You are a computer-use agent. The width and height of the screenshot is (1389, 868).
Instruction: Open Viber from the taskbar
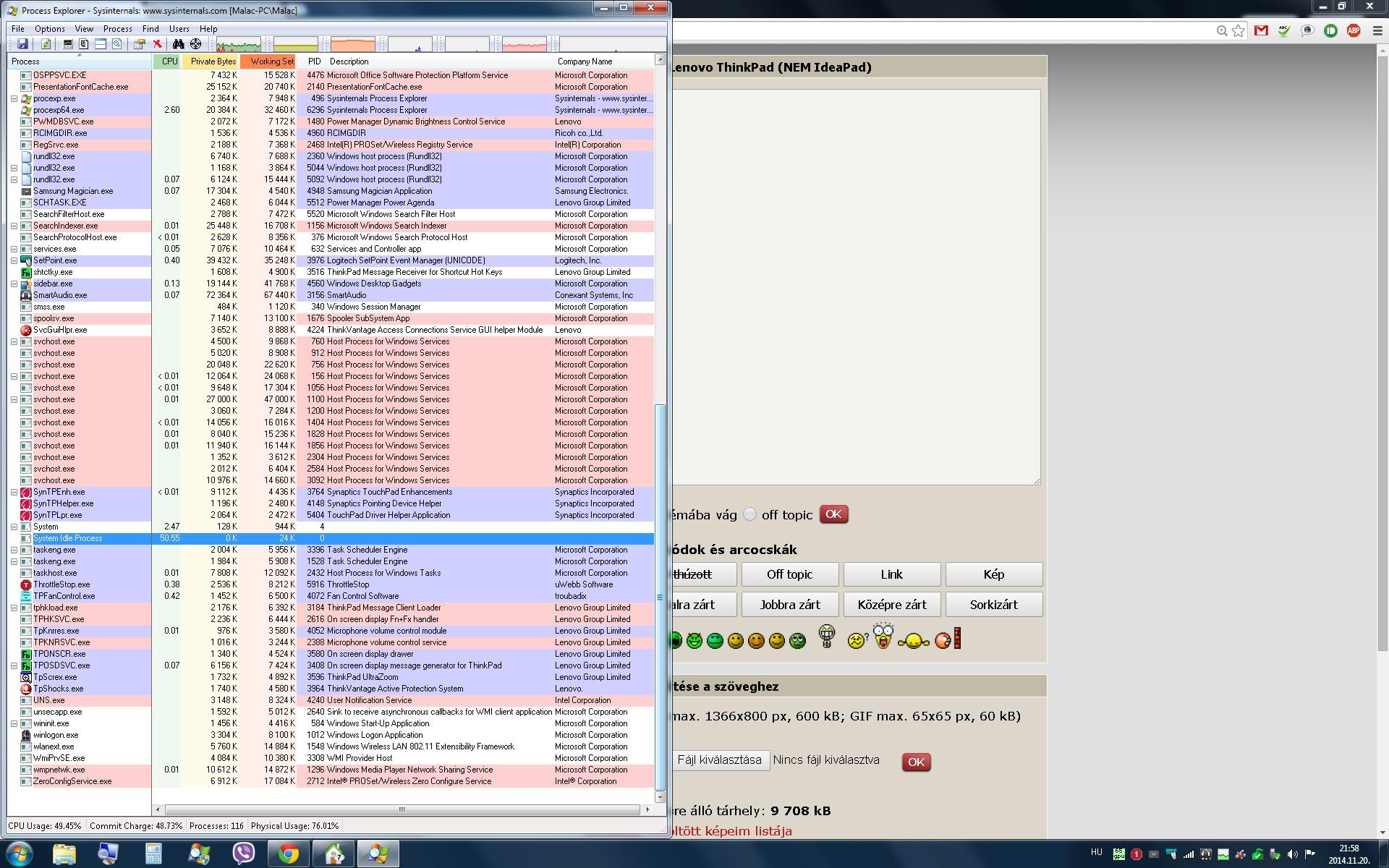point(244,854)
